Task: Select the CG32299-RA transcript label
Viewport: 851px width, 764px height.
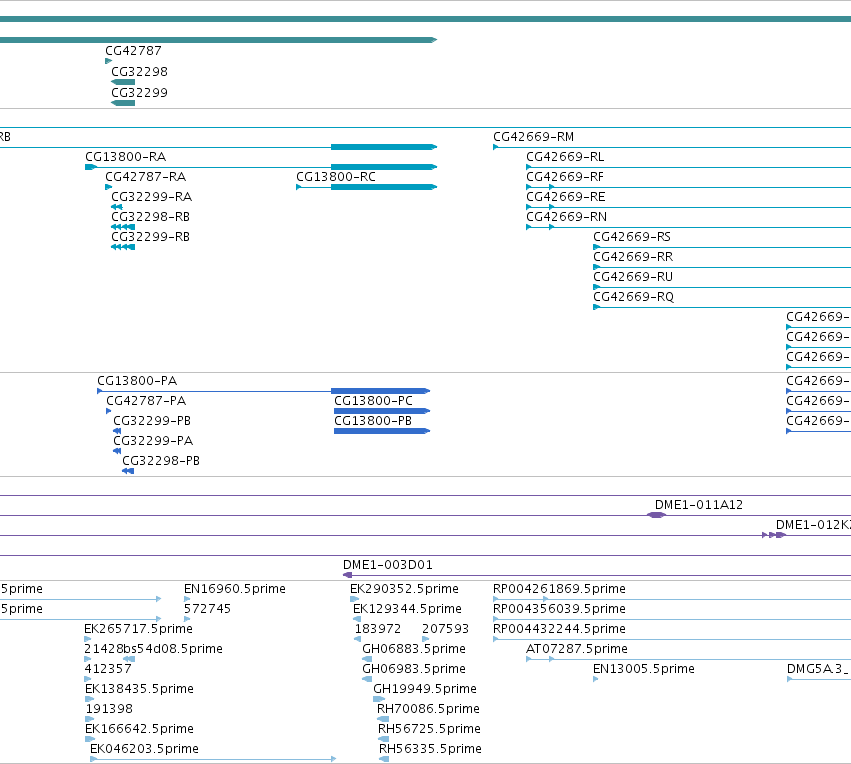Action: pos(151,197)
